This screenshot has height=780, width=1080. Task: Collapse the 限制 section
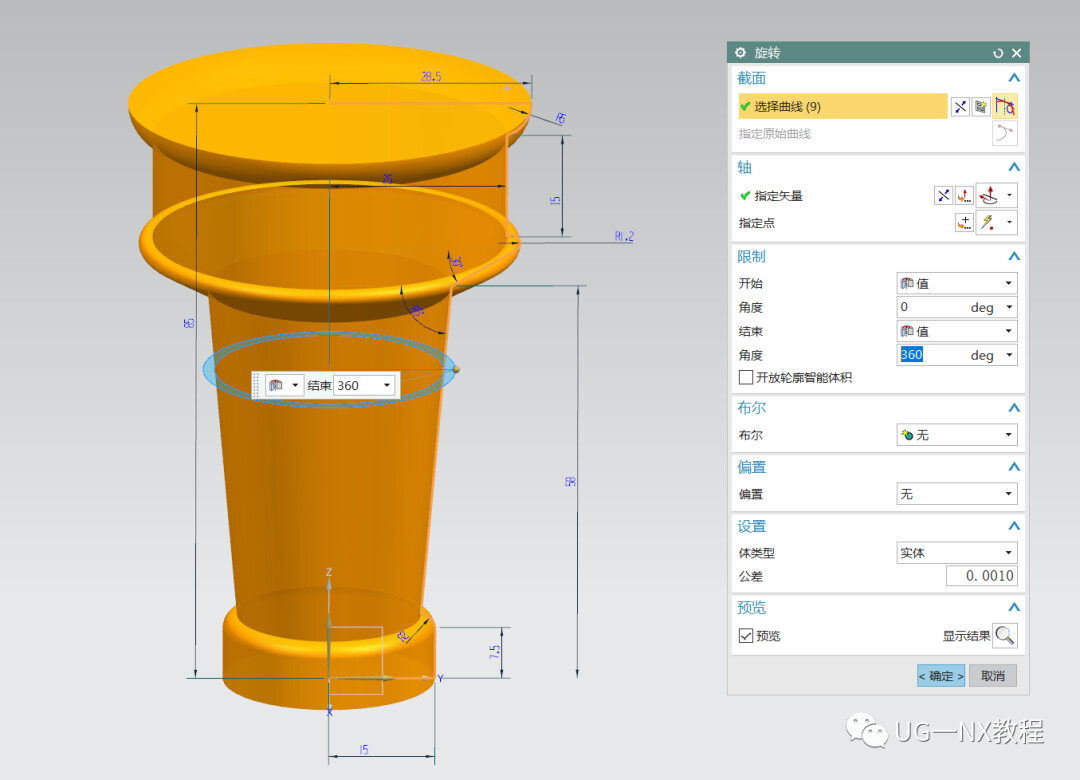(1014, 256)
